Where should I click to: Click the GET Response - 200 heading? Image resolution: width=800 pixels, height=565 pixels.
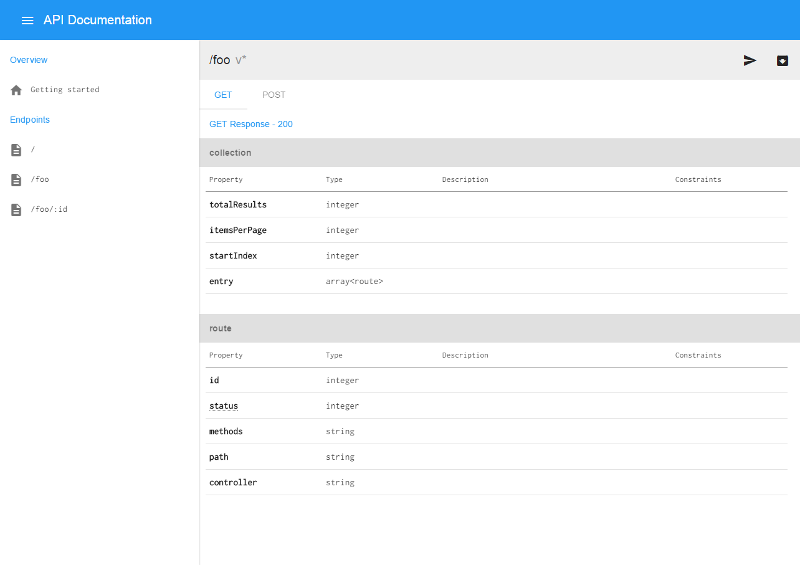[x=251, y=124]
